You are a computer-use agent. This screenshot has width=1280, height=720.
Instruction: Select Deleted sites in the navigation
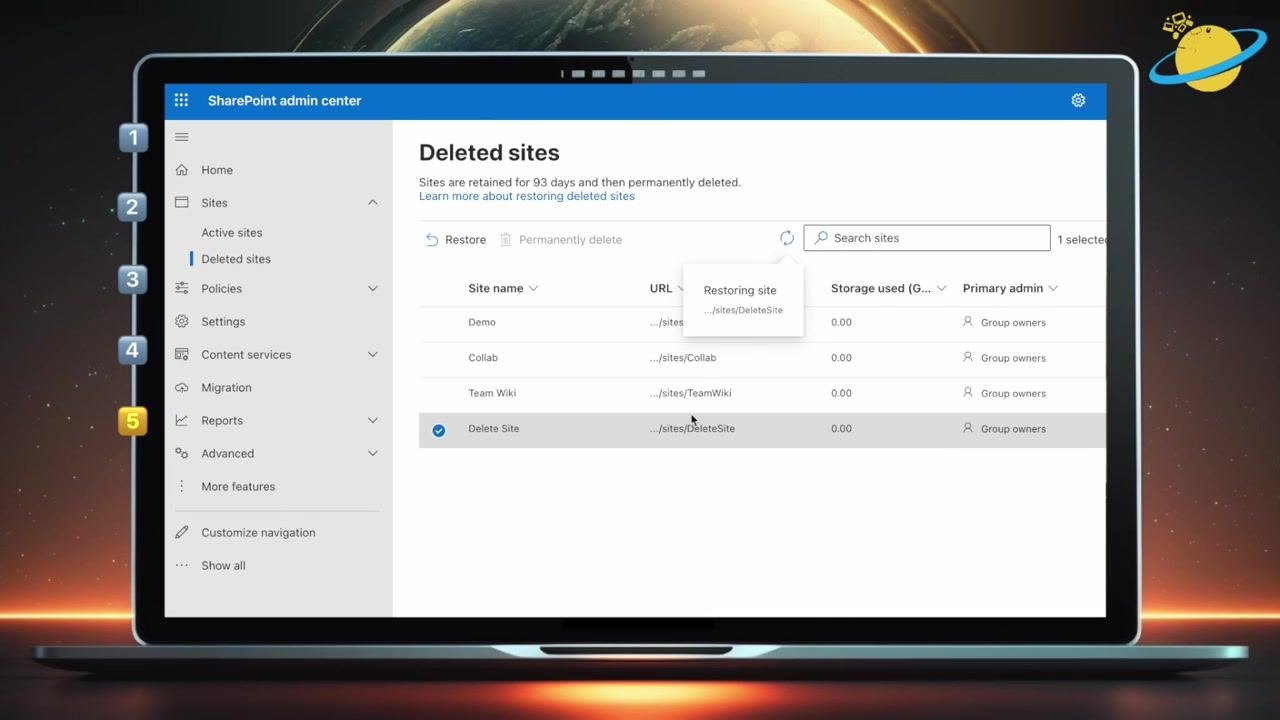coord(236,259)
